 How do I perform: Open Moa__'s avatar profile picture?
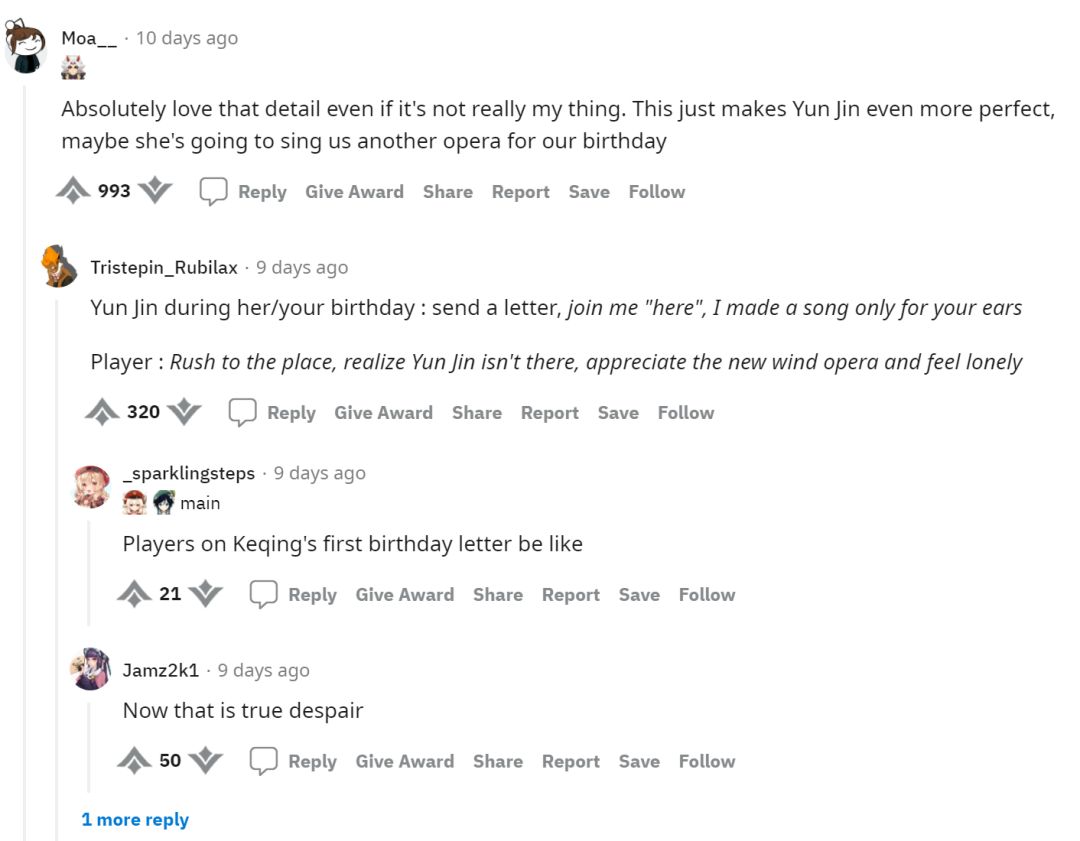coord(25,47)
